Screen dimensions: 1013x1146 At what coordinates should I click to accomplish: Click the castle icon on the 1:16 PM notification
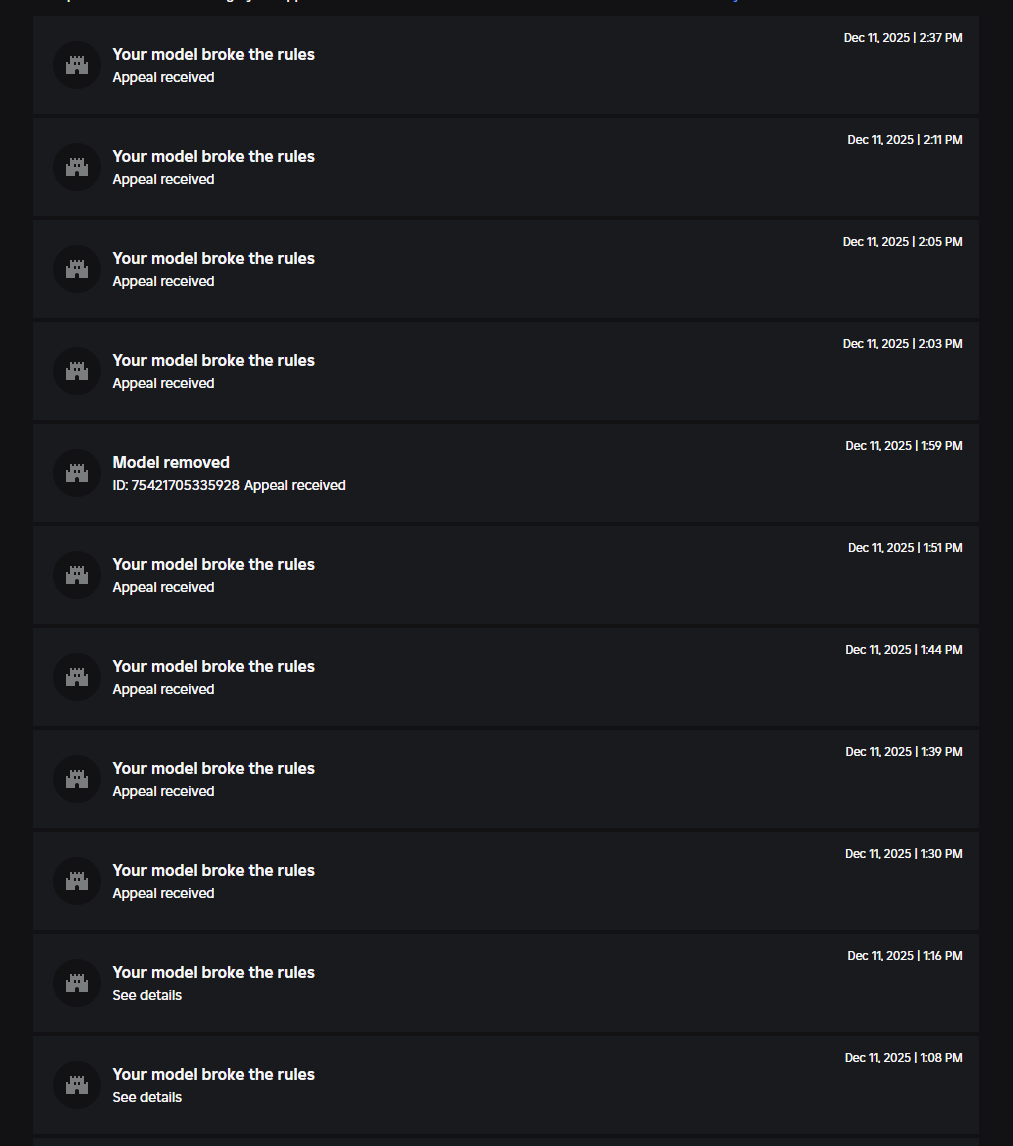[77, 983]
